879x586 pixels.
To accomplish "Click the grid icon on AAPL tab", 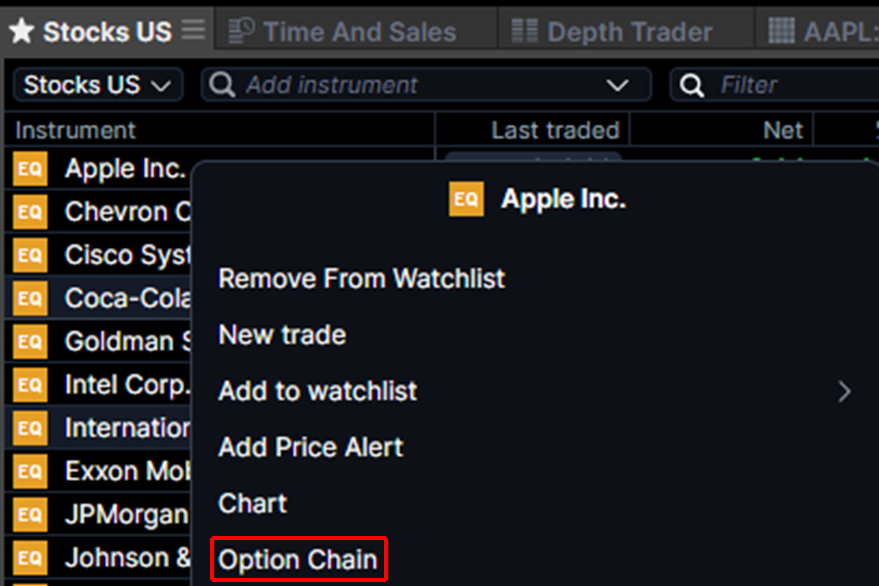I will [x=782, y=31].
